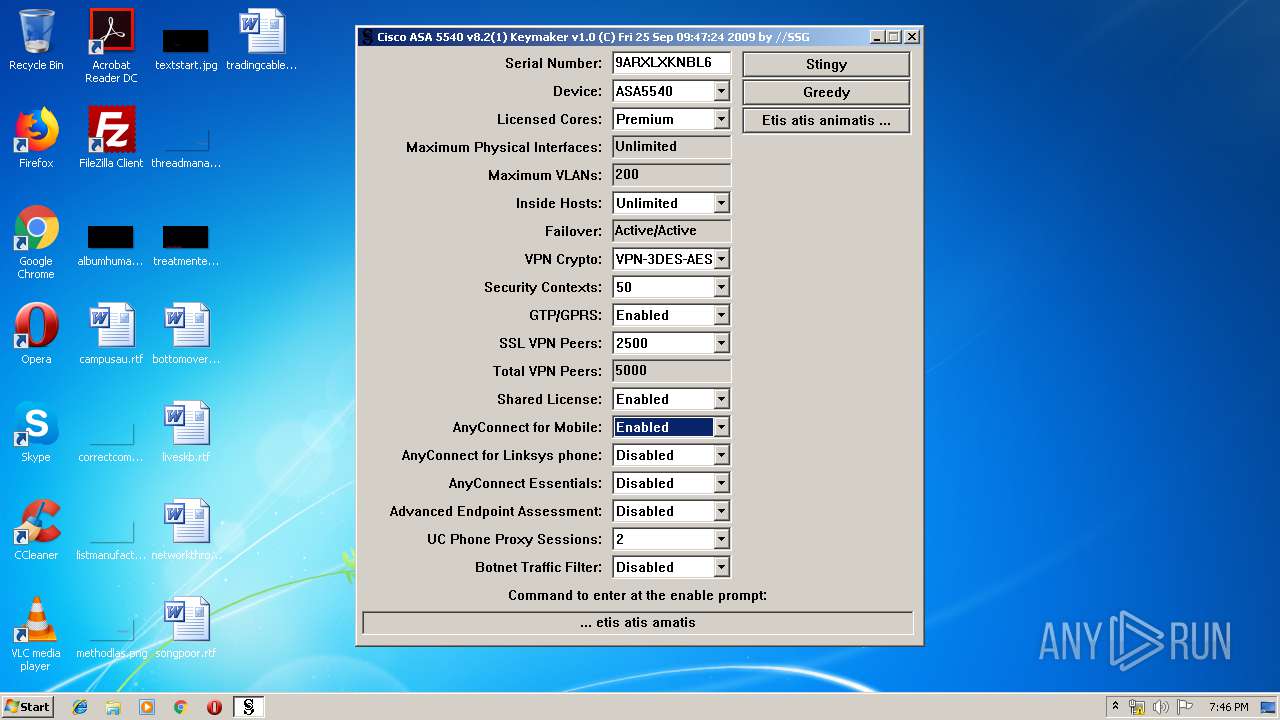Click the command output field
The width and height of the screenshot is (1280, 720).
click(638, 623)
